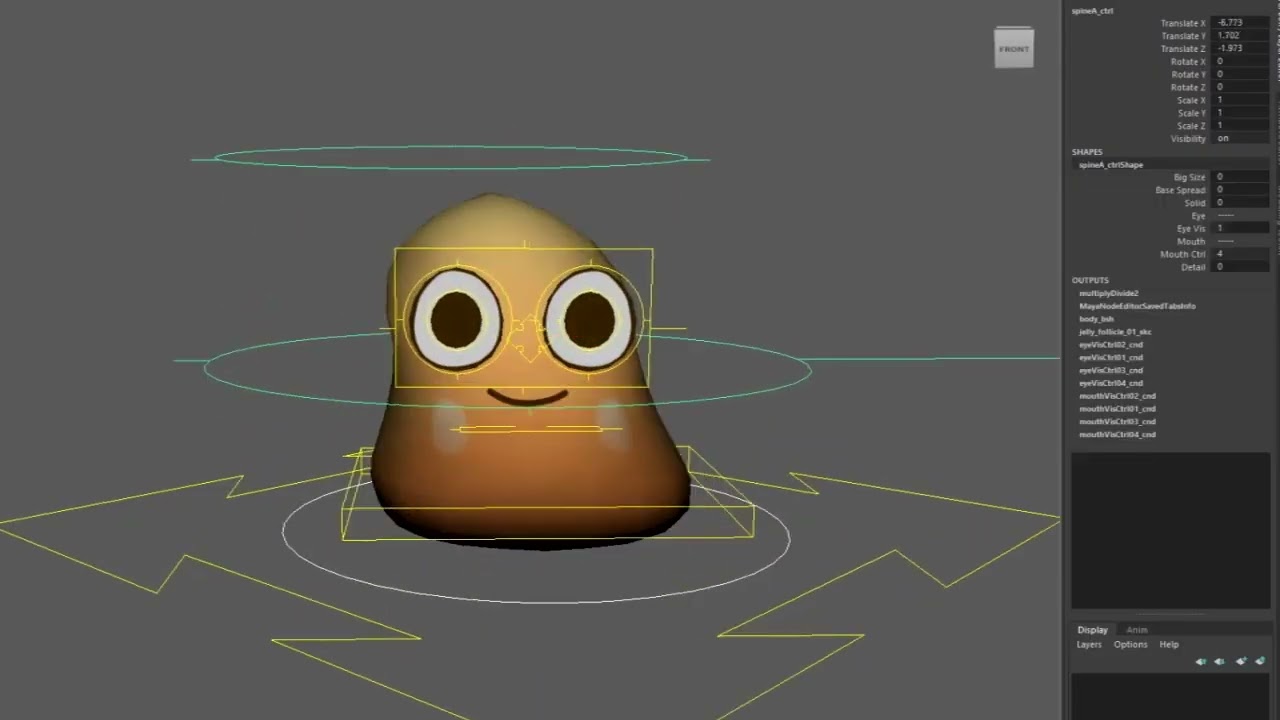
Task: Select the 'Scale Y' attribute label
Action: pyautogui.click(x=1191, y=113)
